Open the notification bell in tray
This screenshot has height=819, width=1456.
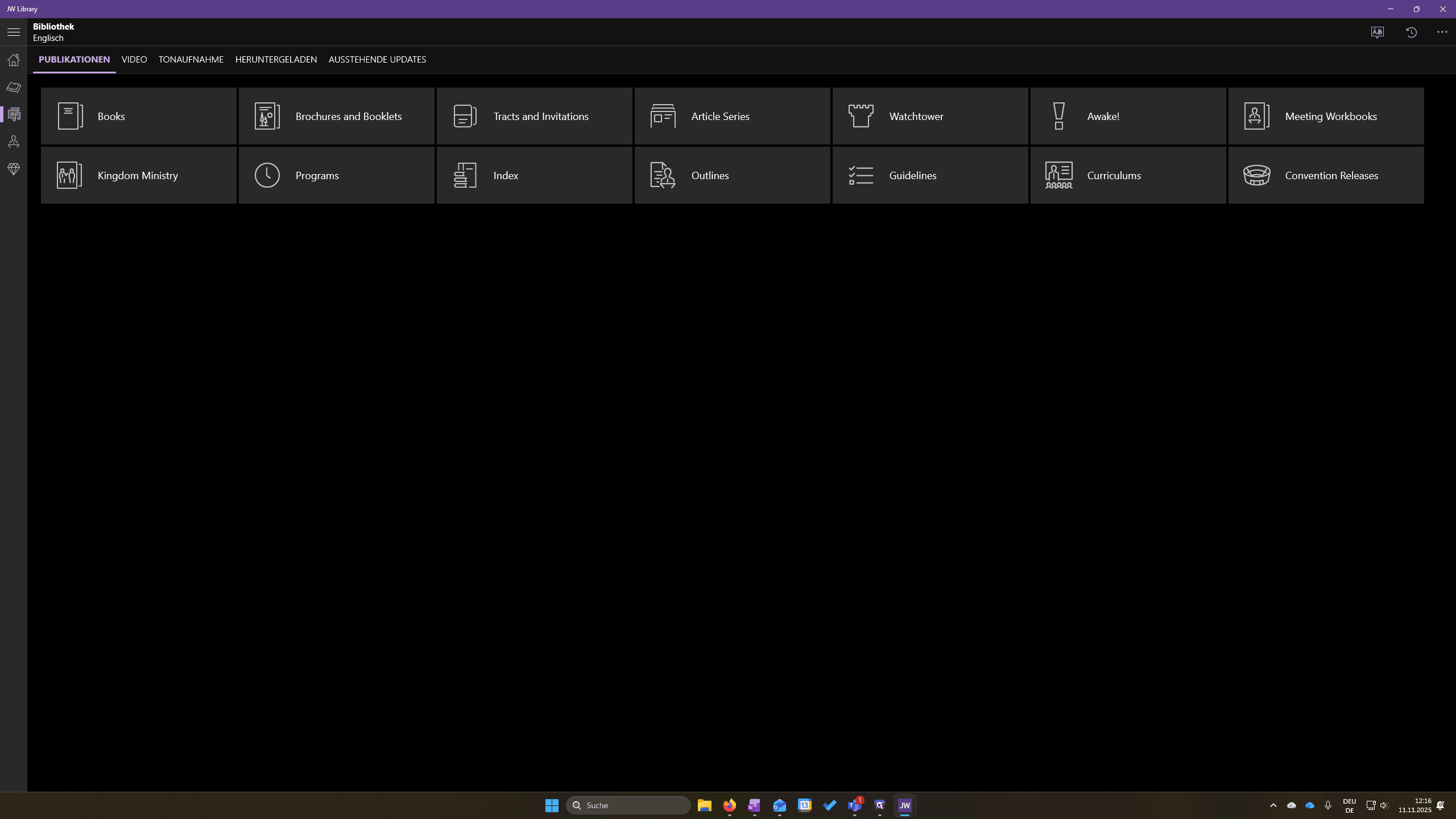click(x=1441, y=805)
